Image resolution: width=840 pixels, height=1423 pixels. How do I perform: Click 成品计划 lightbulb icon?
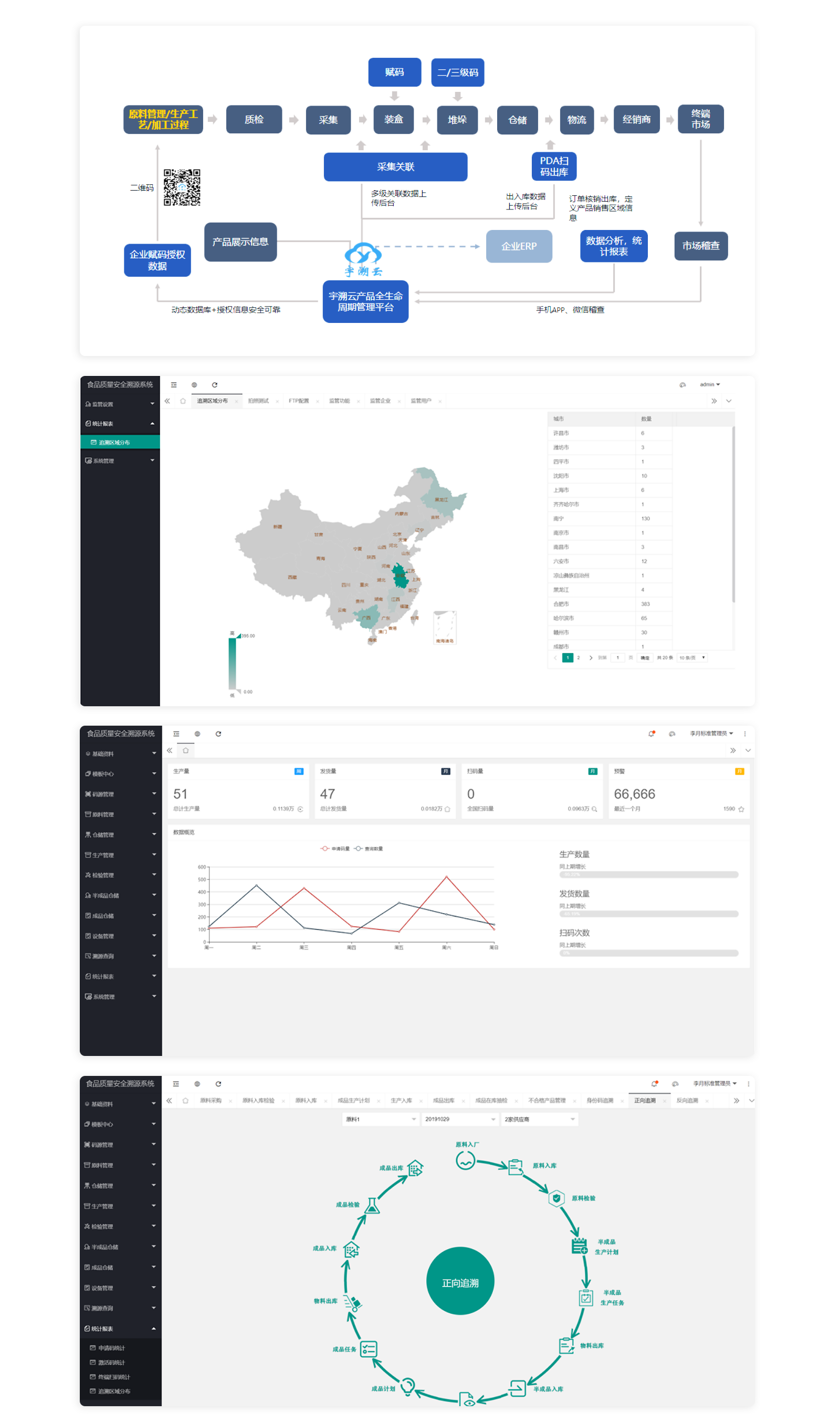tap(407, 1386)
